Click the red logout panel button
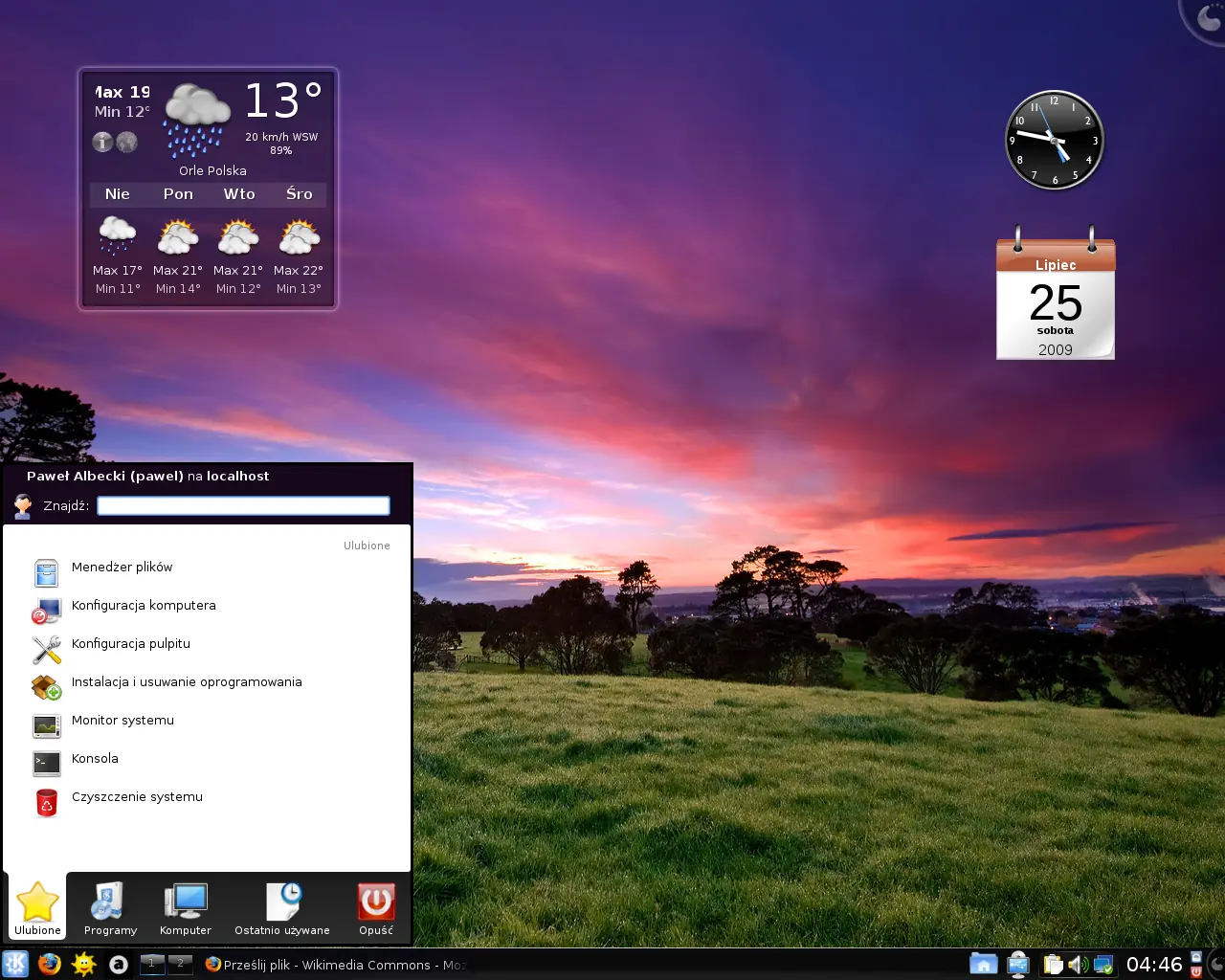 [1195, 970]
